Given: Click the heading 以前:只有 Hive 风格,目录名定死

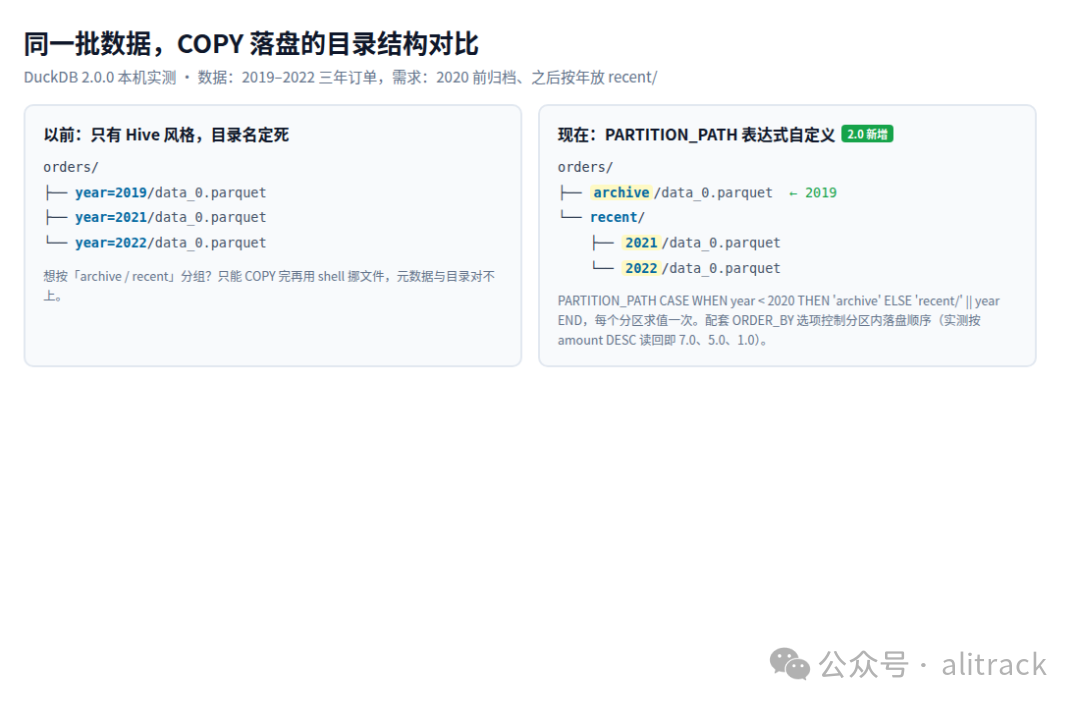Looking at the screenshot, I should tap(166, 135).
